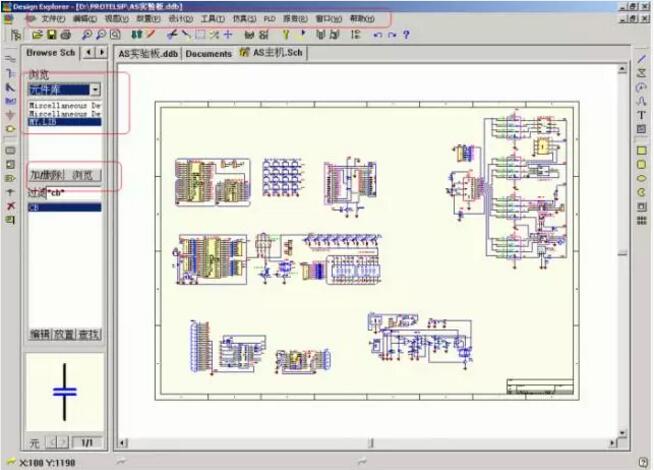Click the Print icon in the toolbar
654x470 pixels.
tap(63, 35)
